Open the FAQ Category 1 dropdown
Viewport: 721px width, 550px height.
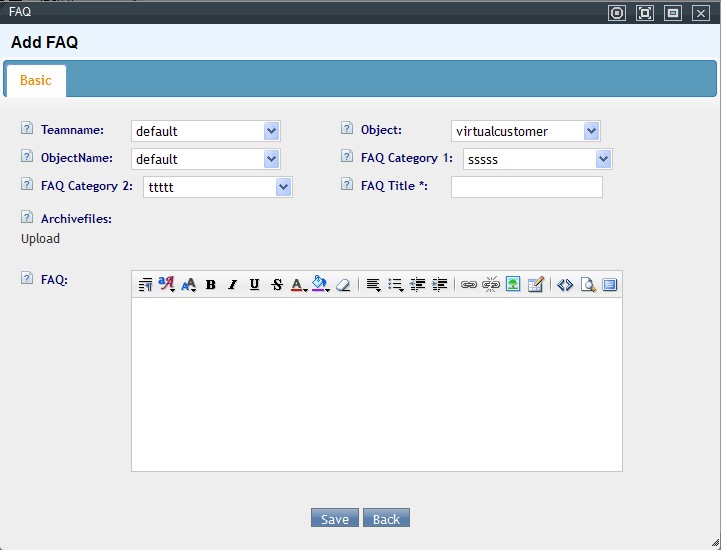pyautogui.click(x=603, y=159)
